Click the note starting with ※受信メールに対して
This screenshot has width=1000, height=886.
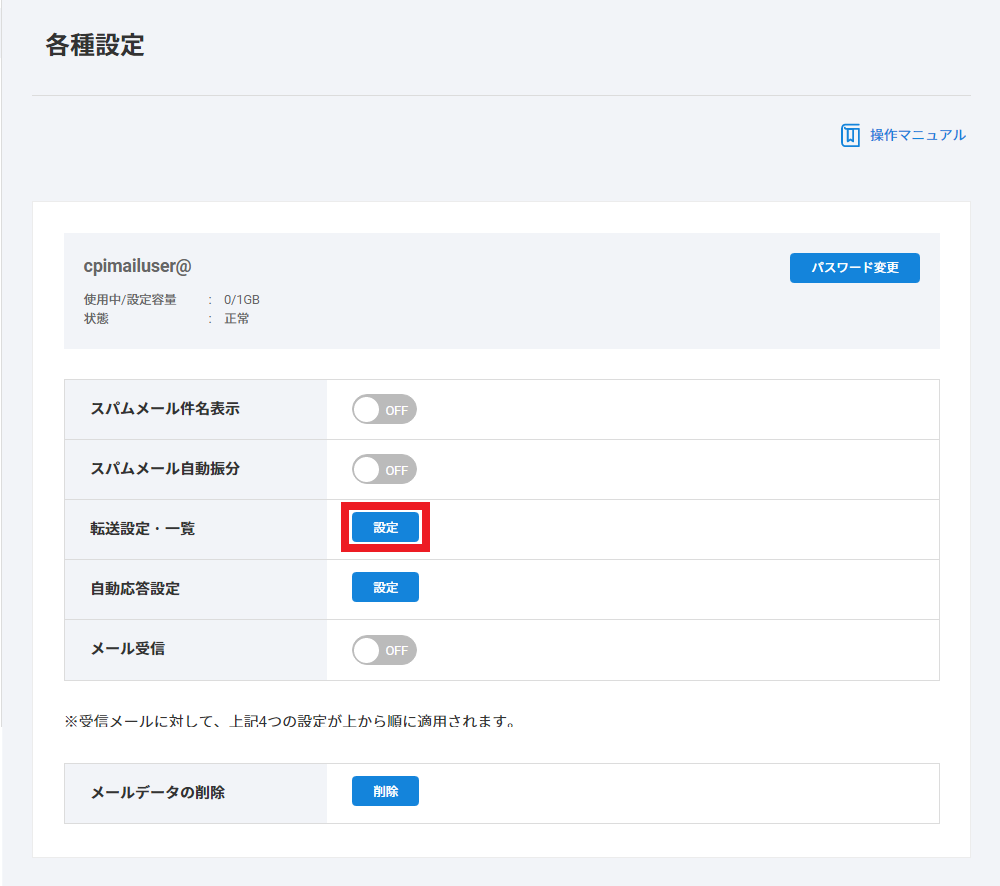[292, 721]
